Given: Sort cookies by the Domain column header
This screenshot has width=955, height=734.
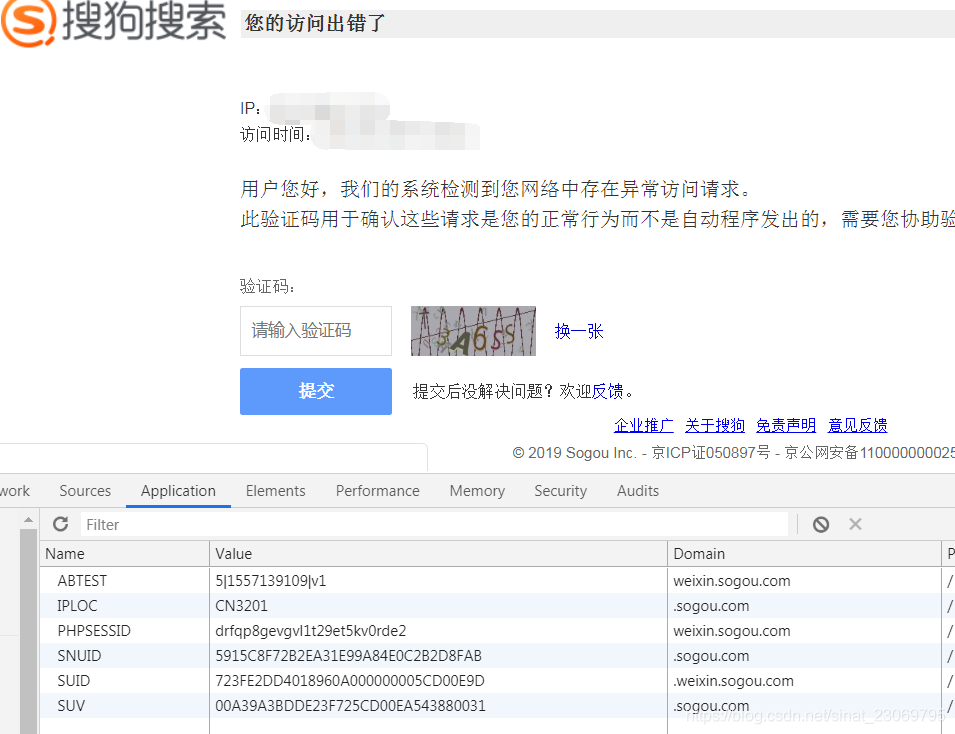Looking at the screenshot, I should click(804, 554).
